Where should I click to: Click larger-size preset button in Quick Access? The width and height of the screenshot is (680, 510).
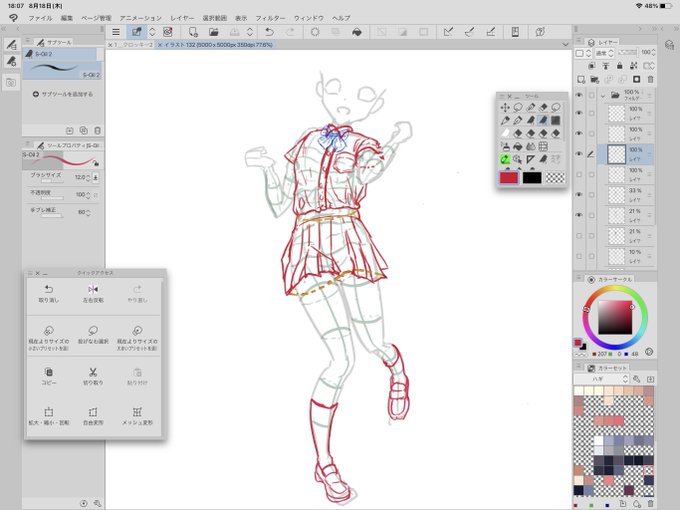137,338
